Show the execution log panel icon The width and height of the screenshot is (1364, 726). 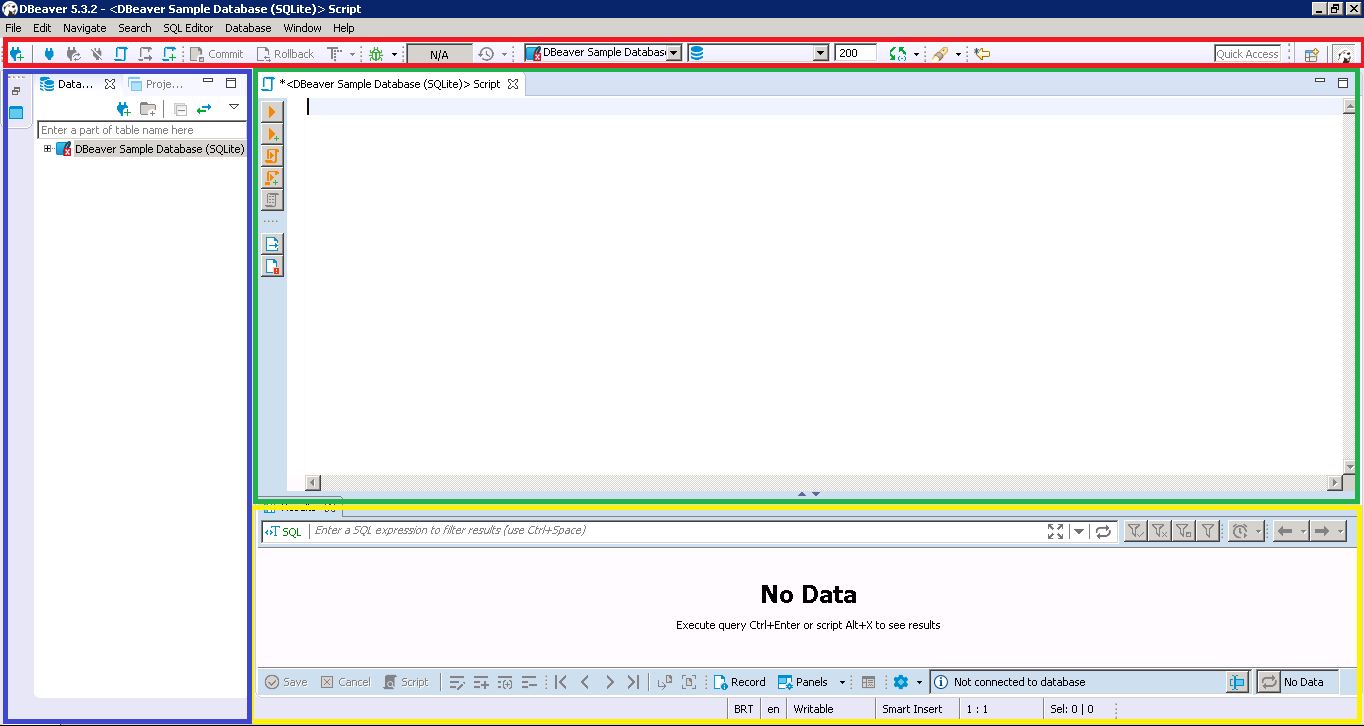pyautogui.click(x=272, y=266)
